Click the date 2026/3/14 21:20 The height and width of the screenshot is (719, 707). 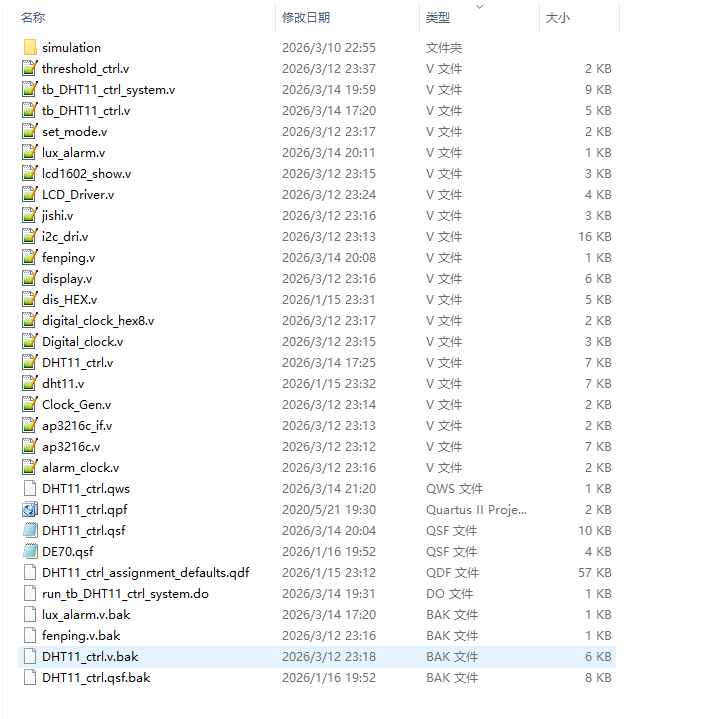[329, 488]
